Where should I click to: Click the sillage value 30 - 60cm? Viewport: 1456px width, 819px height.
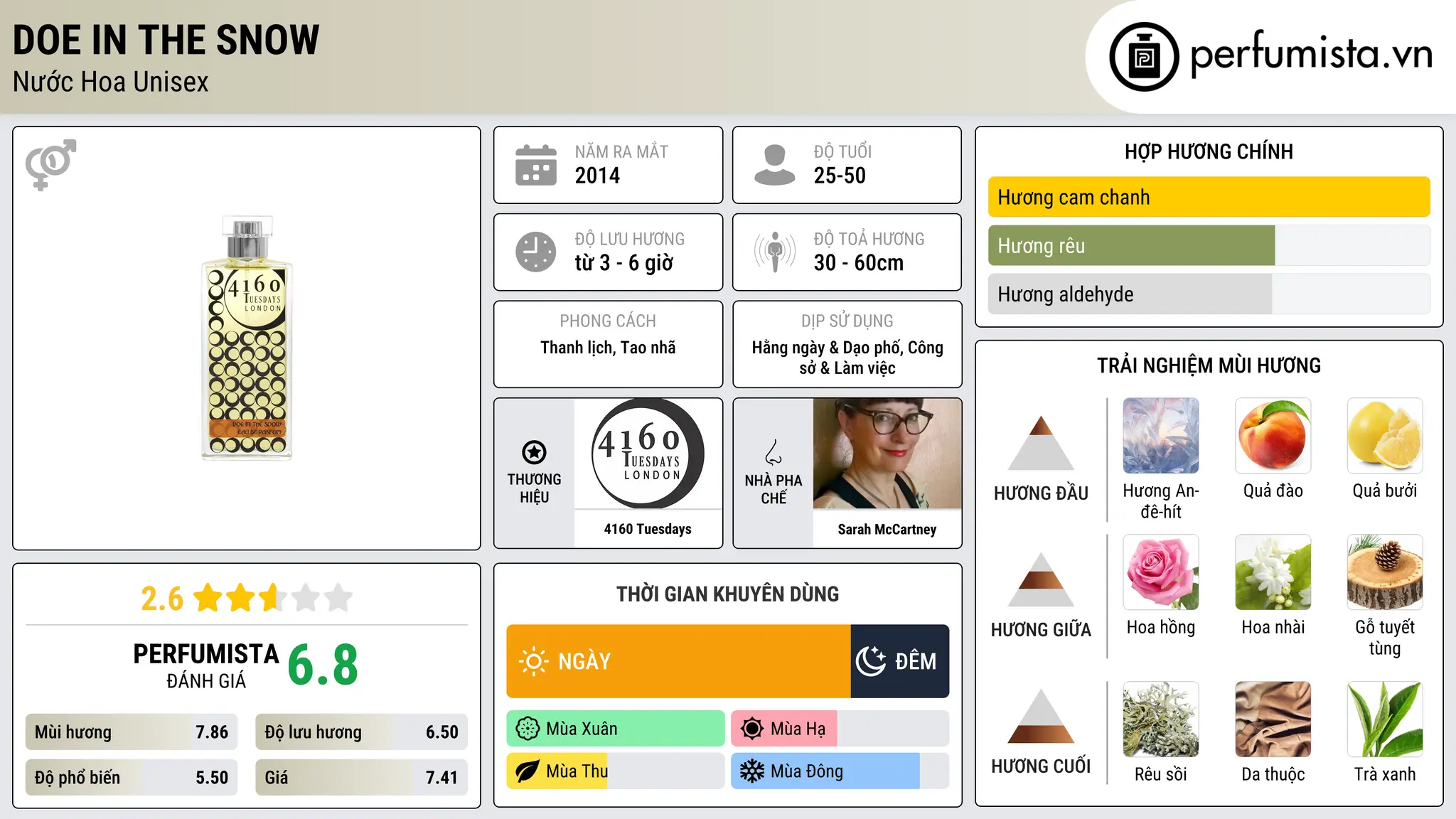(859, 263)
